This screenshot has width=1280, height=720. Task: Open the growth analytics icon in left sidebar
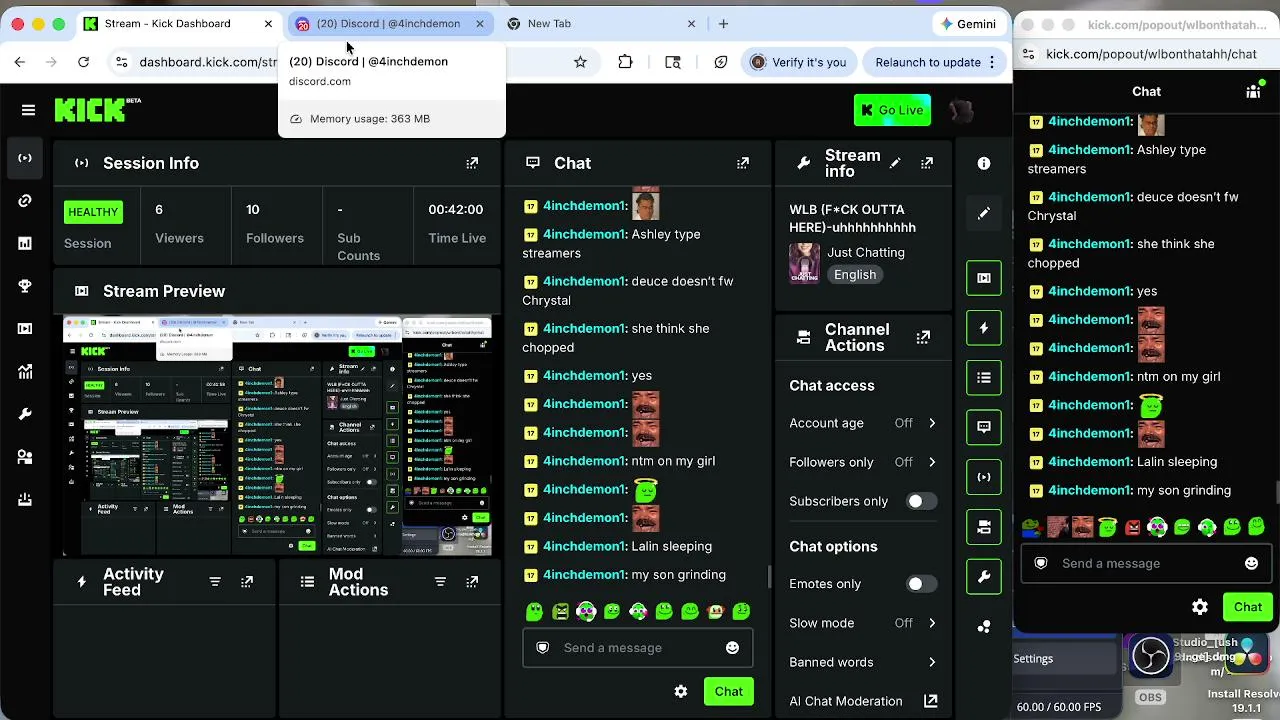click(x=25, y=372)
